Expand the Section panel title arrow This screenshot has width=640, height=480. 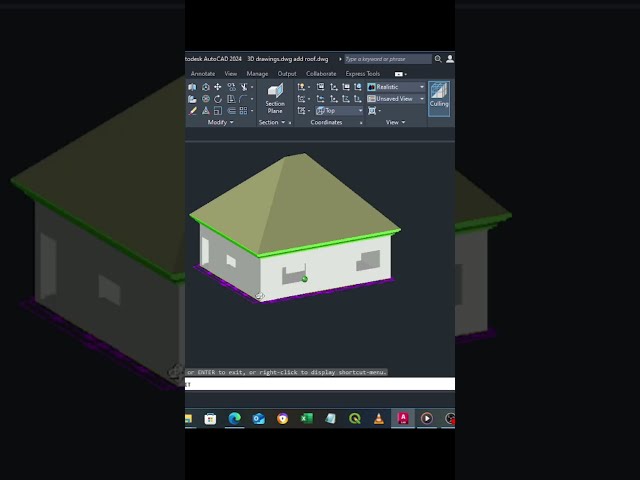283,122
